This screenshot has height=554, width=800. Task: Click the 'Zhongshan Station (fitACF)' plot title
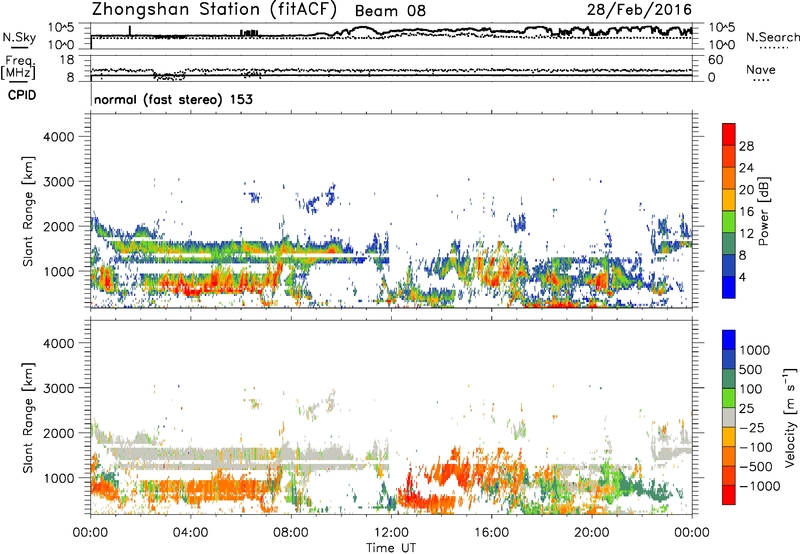[214, 10]
